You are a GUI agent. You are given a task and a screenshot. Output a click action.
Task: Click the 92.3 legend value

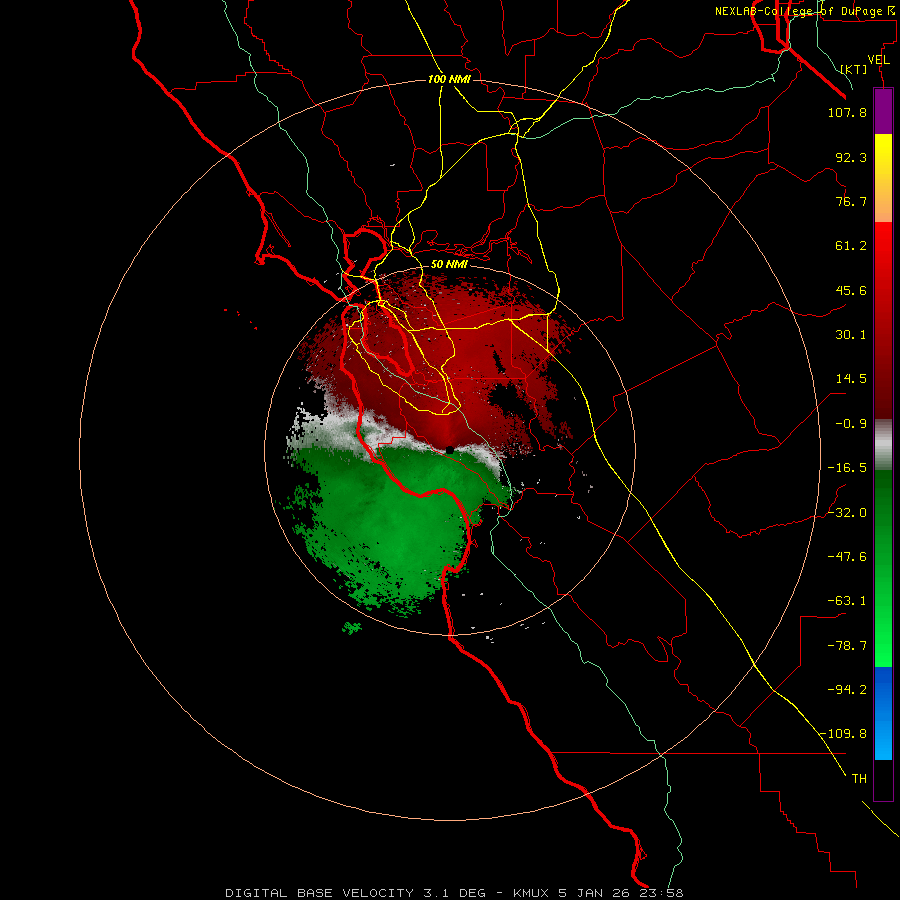[851, 157]
